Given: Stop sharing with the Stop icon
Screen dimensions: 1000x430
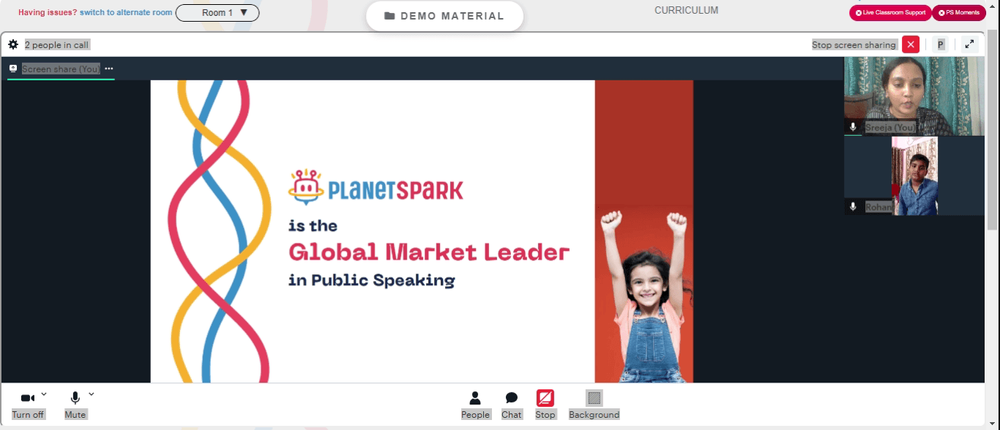Looking at the screenshot, I should pyautogui.click(x=545, y=398).
